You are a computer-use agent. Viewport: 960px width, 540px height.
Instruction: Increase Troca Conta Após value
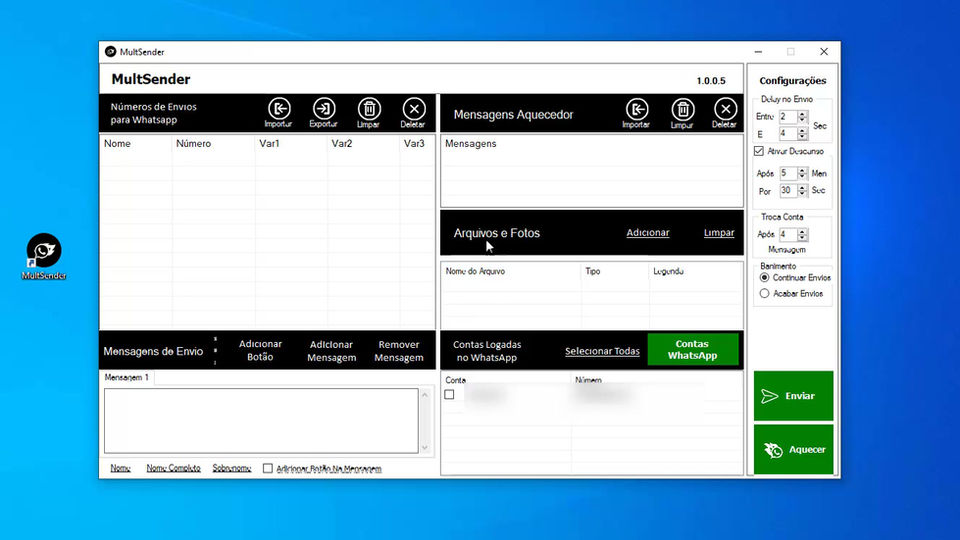[803, 231]
